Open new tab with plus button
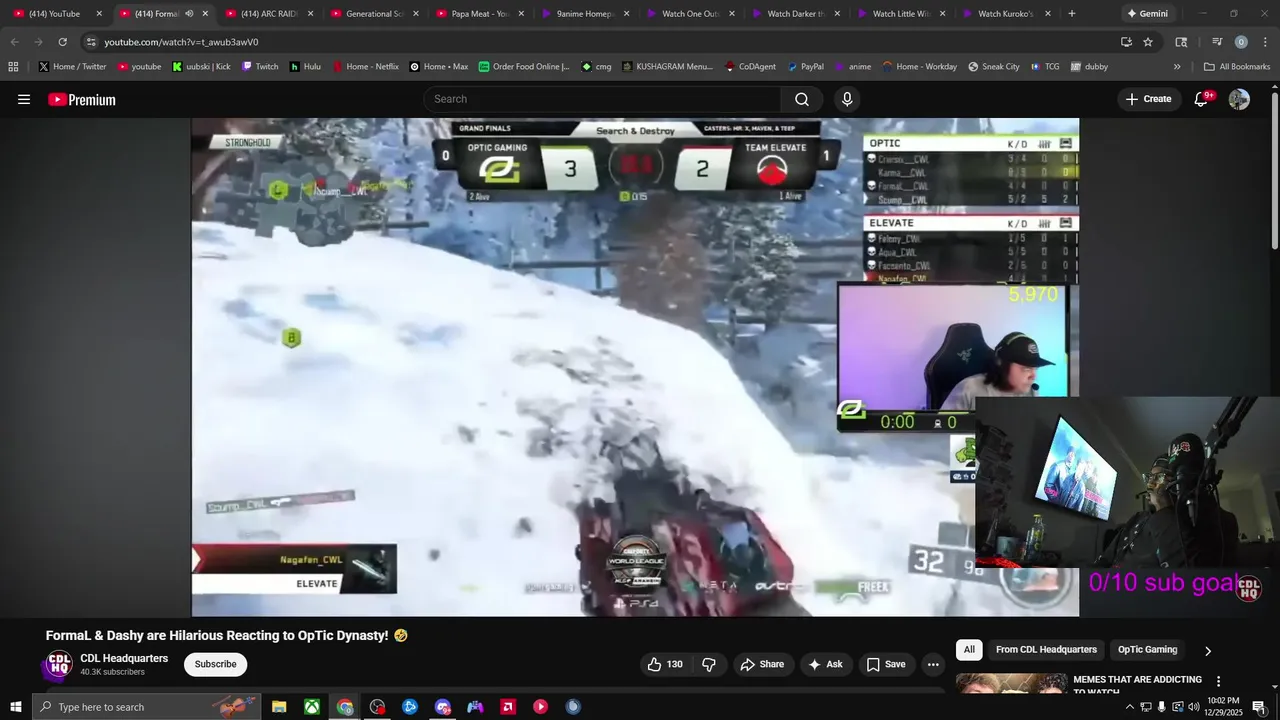This screenshot has width=1280, height=720. [x=1072, y=14]
